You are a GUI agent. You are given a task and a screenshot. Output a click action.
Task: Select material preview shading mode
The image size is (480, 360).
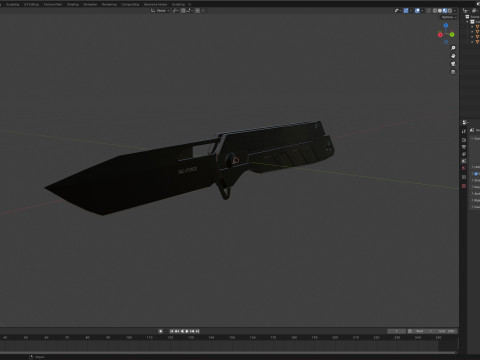click(445, 11)
